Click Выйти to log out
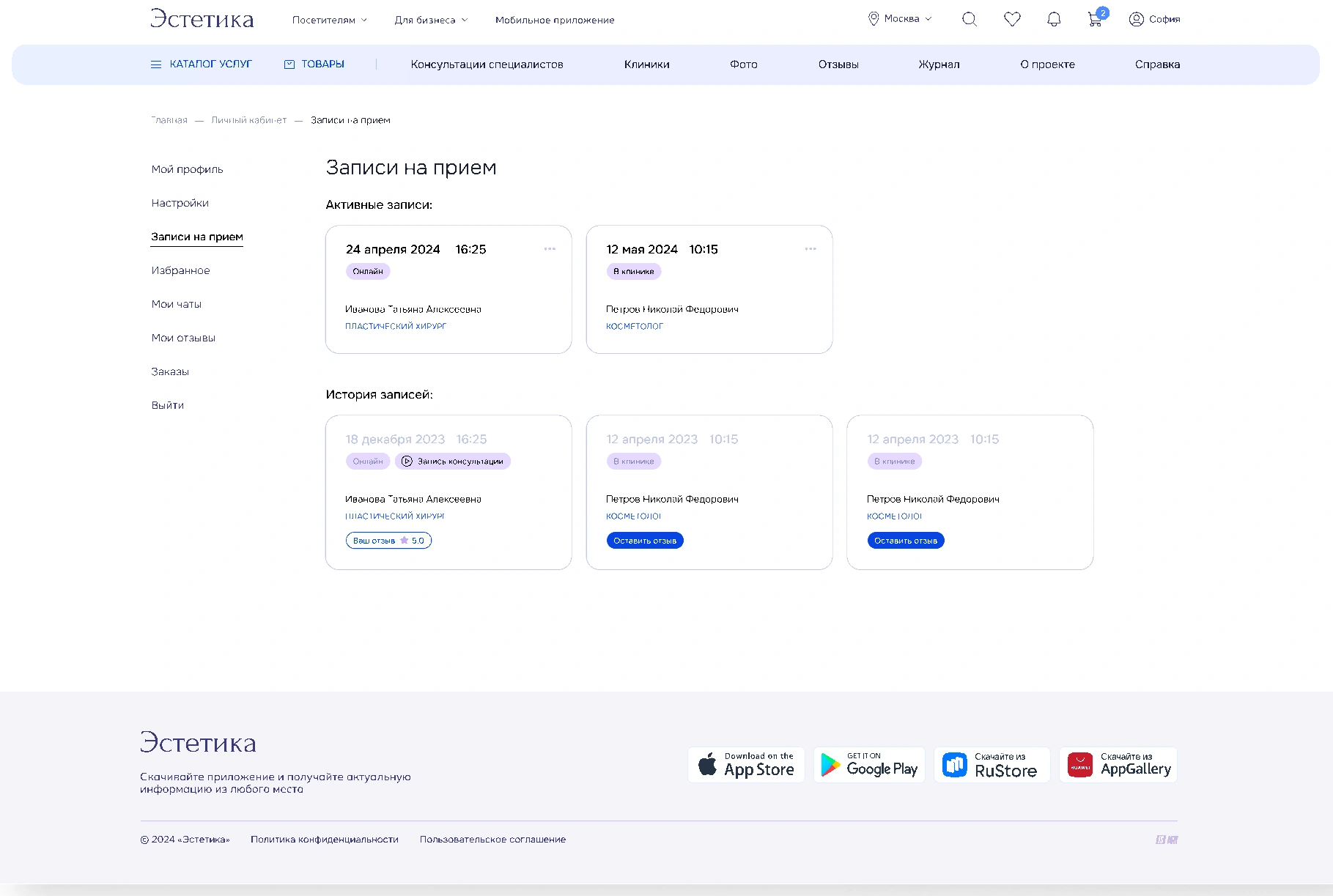Image resolution: width=1333 pixels, height=896 pixels. tap(167, 405)
